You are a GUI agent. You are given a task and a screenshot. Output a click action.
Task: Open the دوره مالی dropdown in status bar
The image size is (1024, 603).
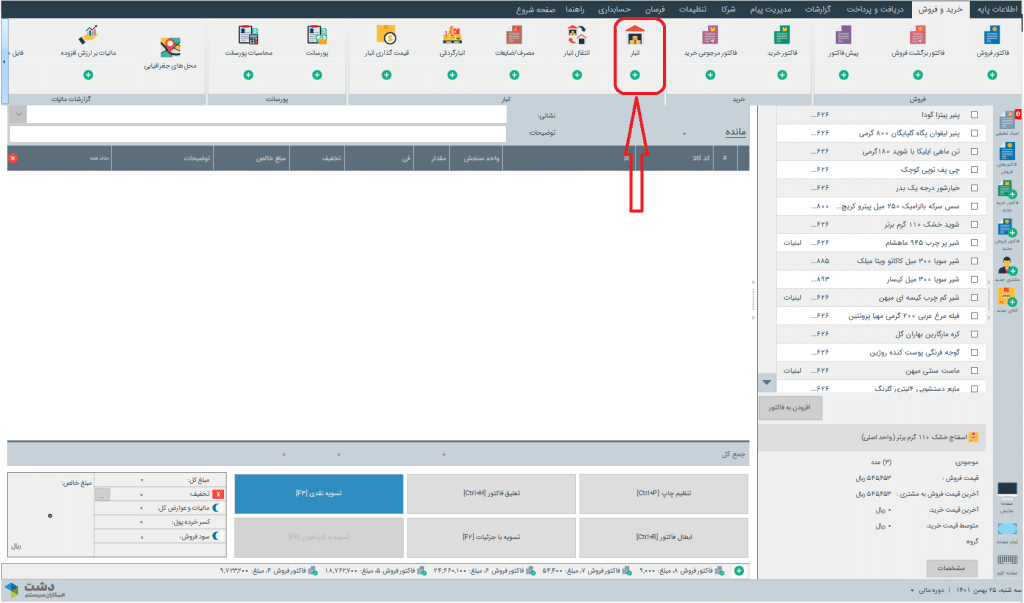pyautogui.click(x=912, y=591)
